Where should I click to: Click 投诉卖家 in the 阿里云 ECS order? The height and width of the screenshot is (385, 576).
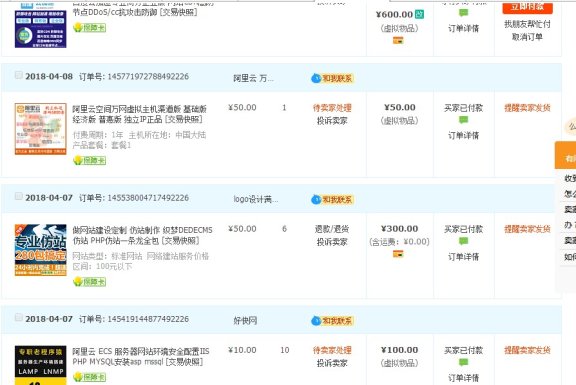(x=332, y=363)
